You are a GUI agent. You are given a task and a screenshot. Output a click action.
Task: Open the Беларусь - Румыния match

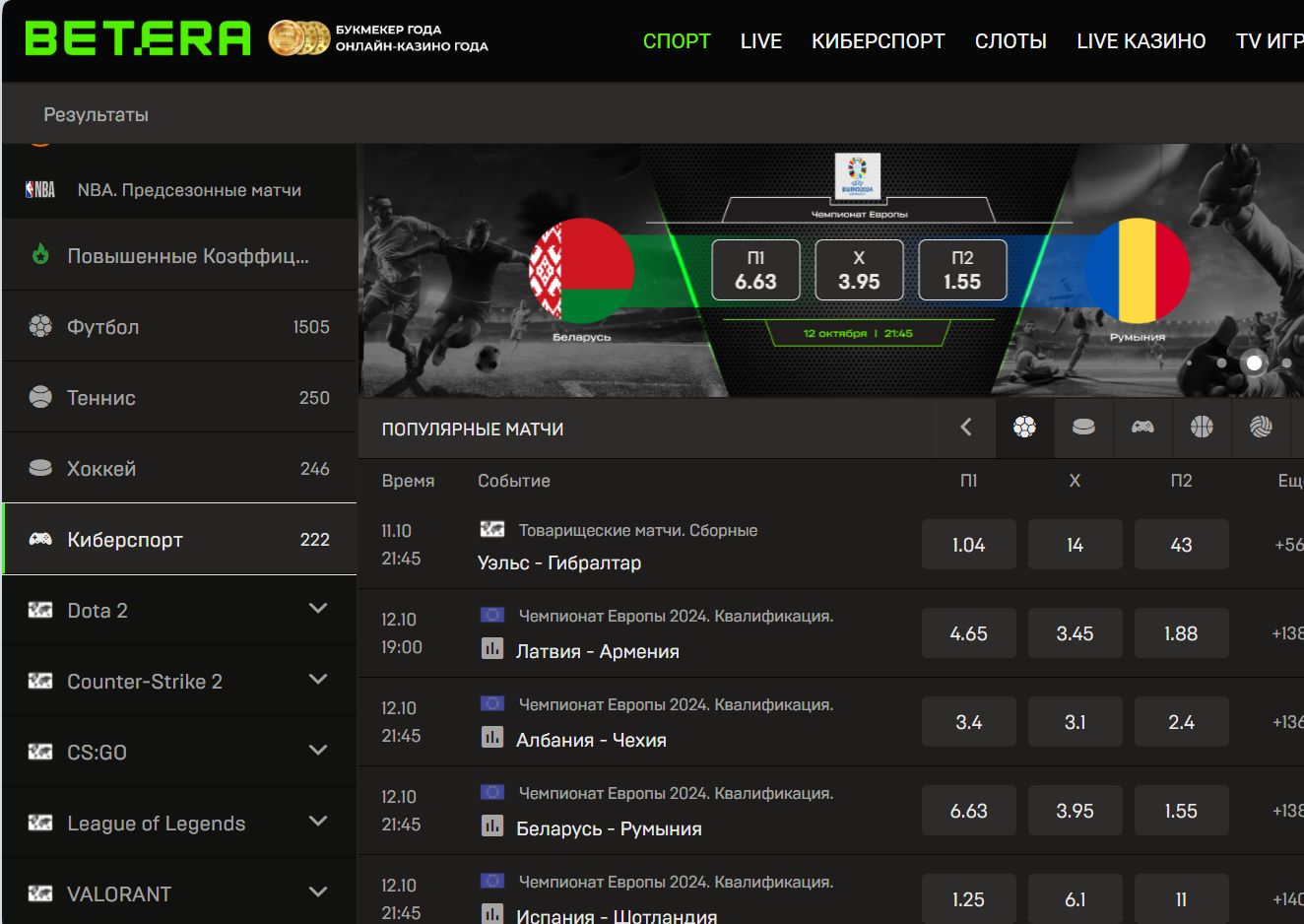pyautogui.click(x=609, y=828)
